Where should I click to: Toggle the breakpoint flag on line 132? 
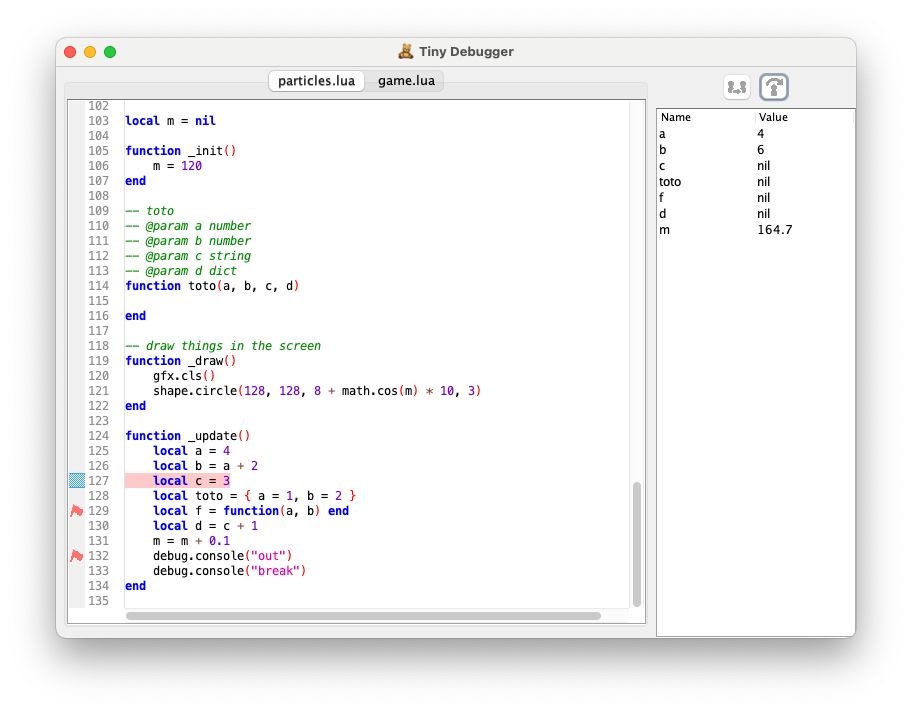tap(76, 556)
